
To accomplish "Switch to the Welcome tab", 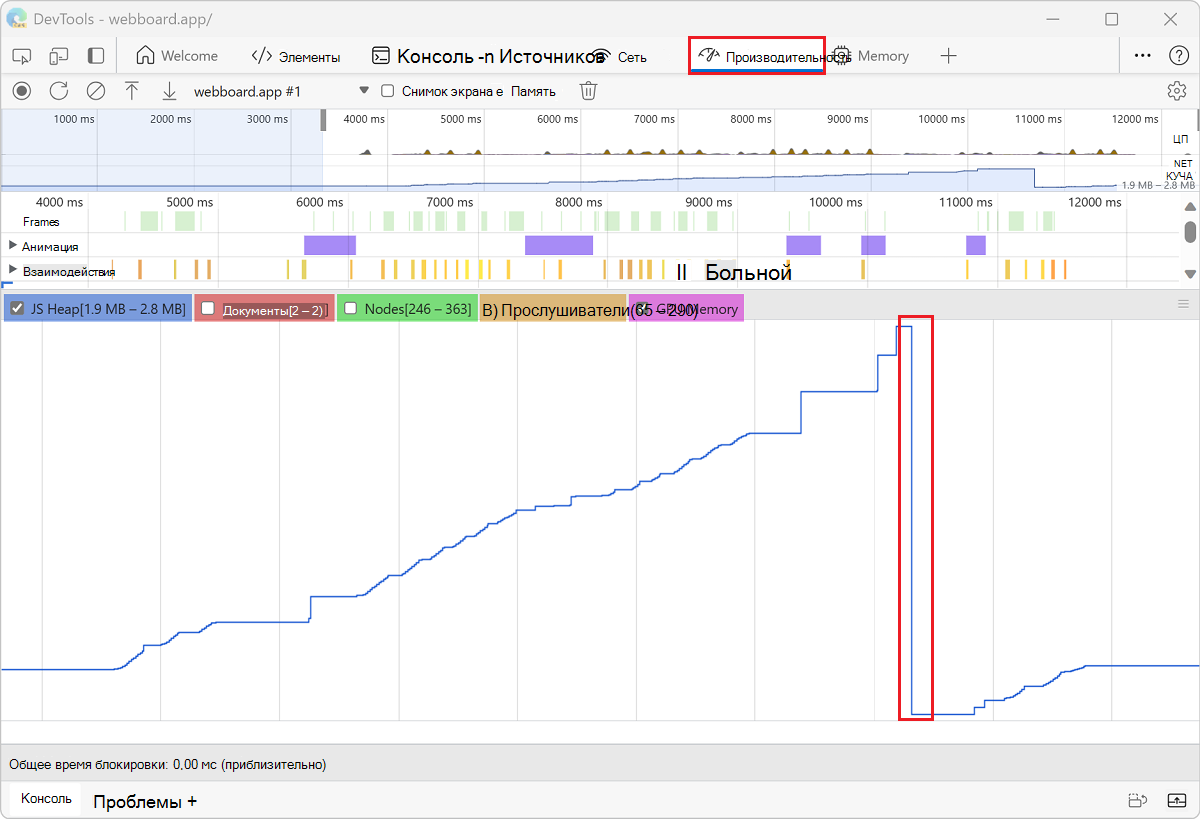I will (x=177, y=56).
